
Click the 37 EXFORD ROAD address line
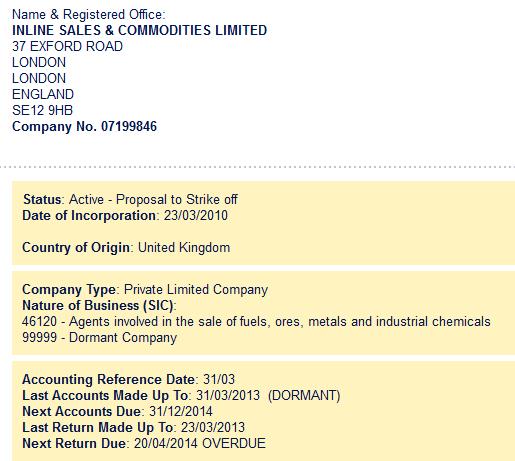[67, 46]
